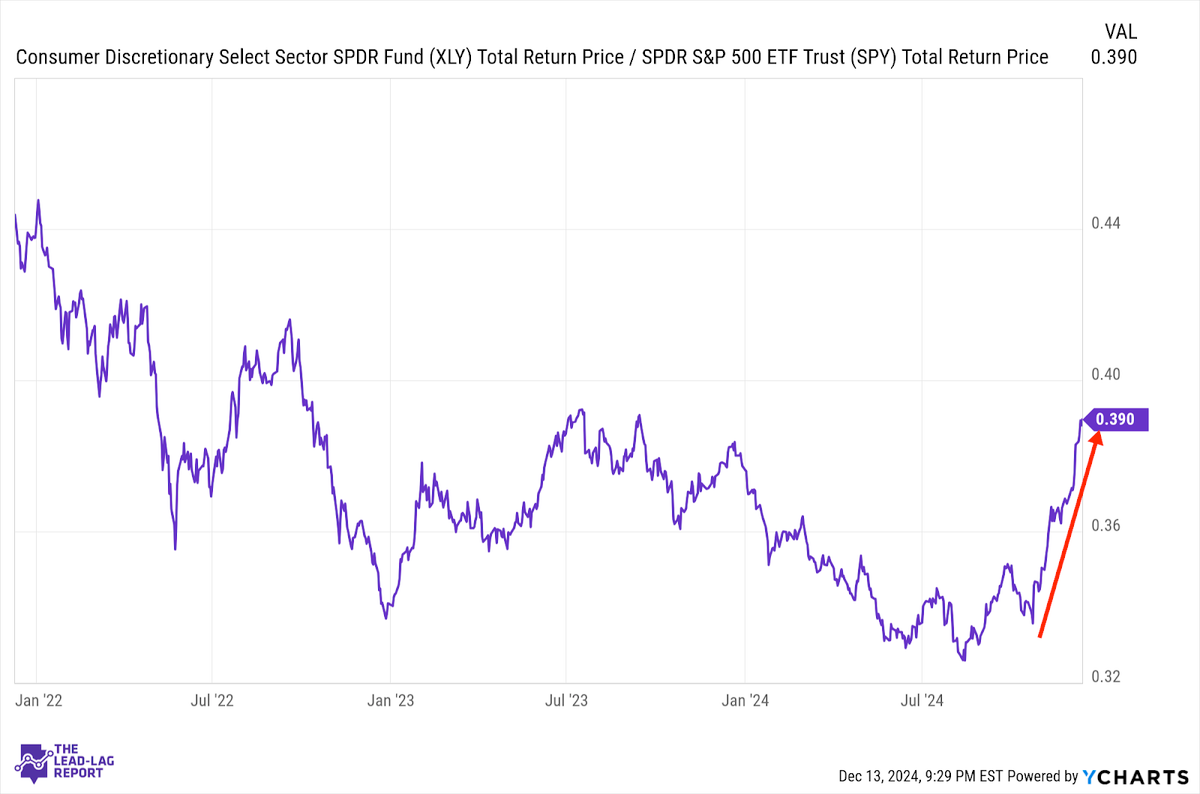Click the VAL column header
The height and width of the screenshot is (794, 1200).
click(1119, 30)
